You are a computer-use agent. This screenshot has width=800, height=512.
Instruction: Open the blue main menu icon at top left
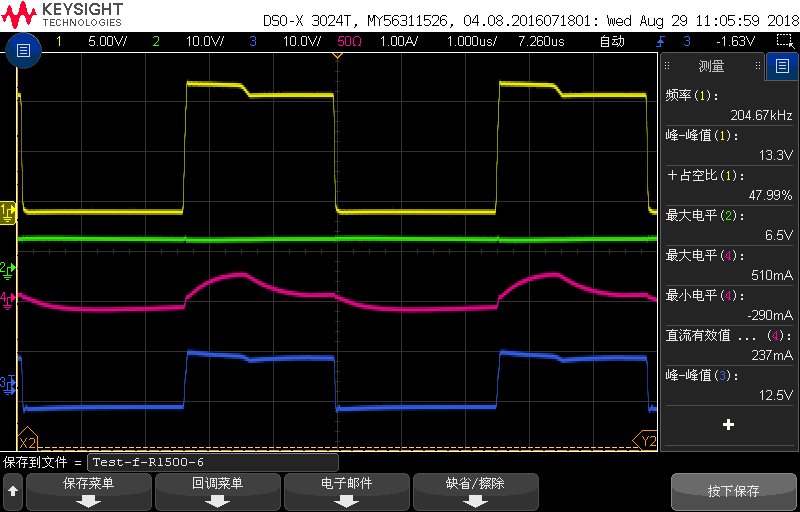pos(23,50)
